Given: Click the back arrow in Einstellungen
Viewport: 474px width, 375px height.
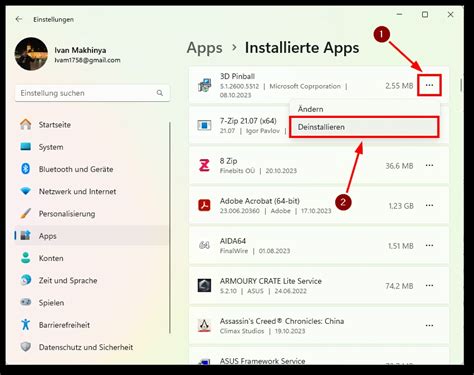Looking at the screenshot, I should tap(19, 19).
